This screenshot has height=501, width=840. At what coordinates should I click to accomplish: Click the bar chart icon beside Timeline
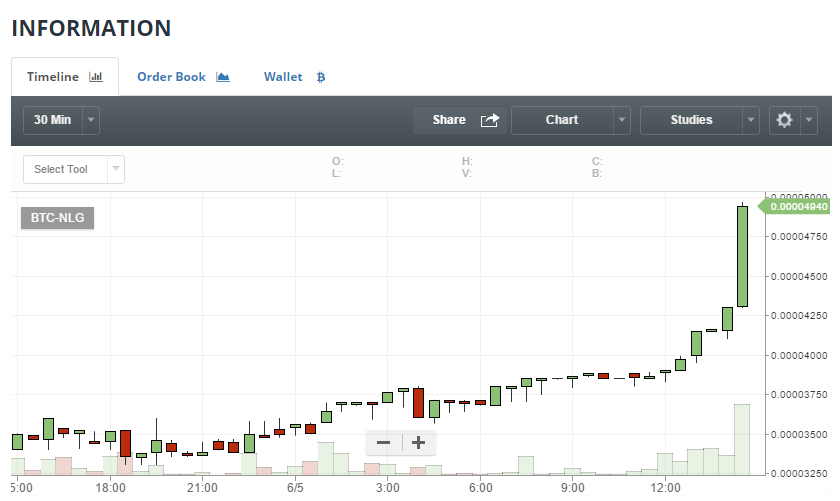tap(96, 77)
